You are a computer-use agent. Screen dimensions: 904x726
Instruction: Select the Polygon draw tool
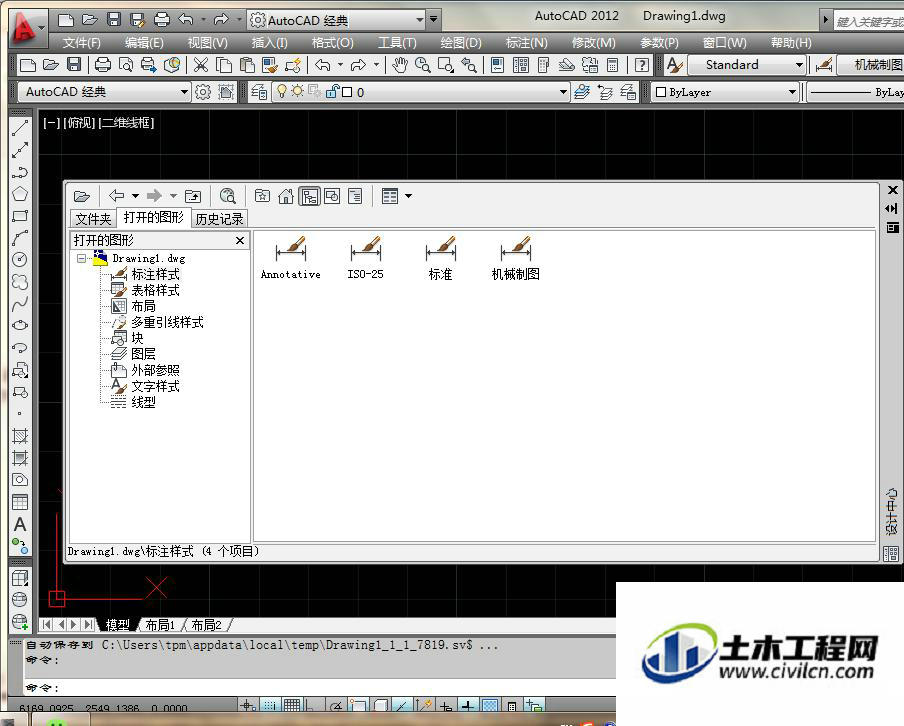(20, 194)
